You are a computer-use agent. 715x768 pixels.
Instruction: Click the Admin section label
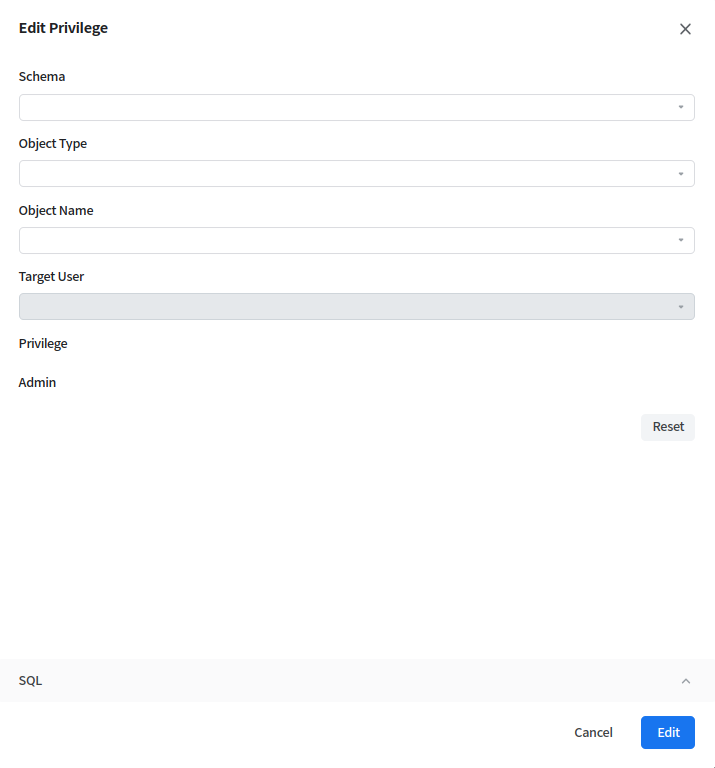coord(38,383)
